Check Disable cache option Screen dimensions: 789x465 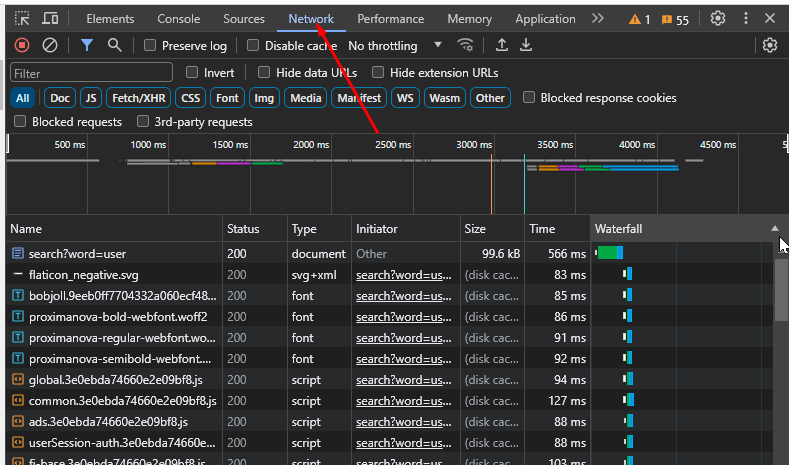tap(253, 45)
